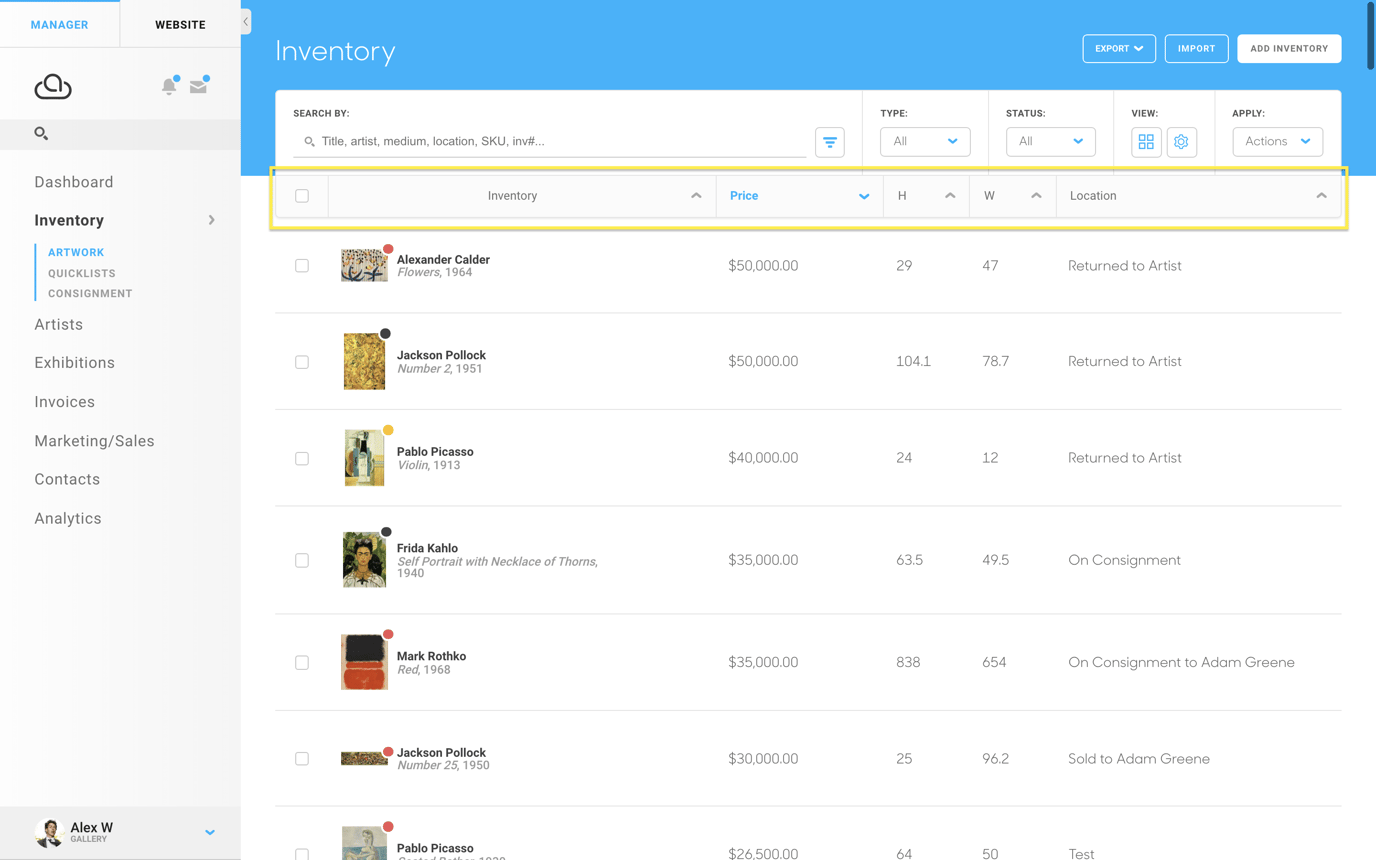Sort the Price column descending

[x=863, y=196]
